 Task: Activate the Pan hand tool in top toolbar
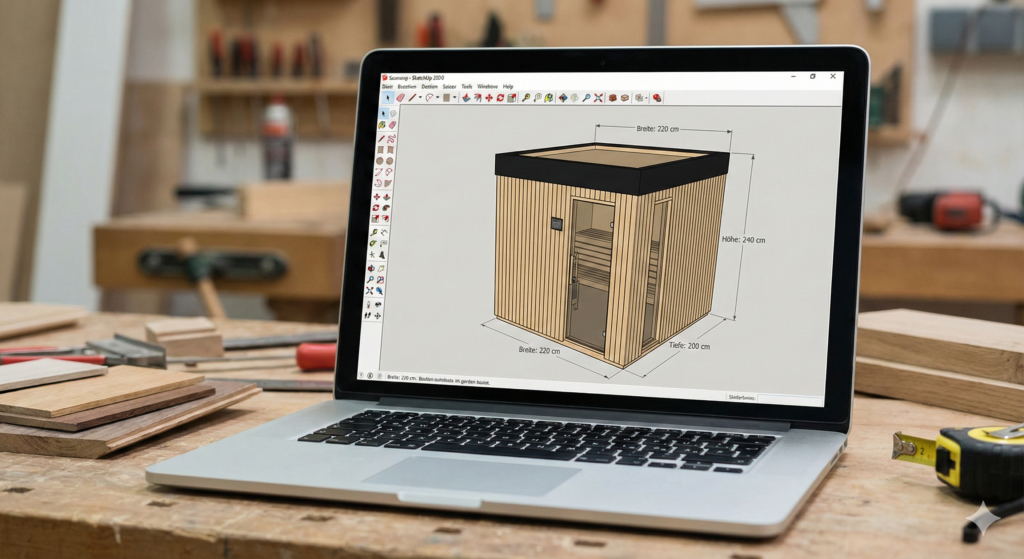pos(575,98)
